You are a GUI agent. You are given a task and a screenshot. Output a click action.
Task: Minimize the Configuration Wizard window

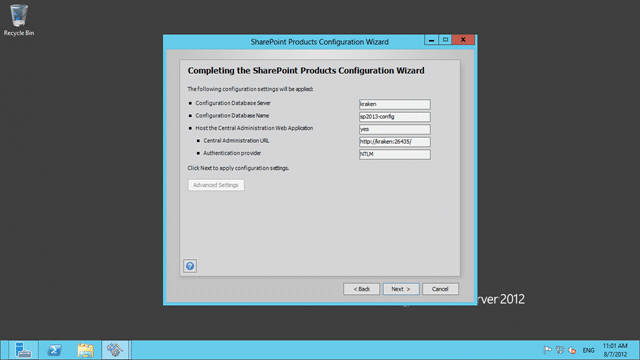pos(431,40)
